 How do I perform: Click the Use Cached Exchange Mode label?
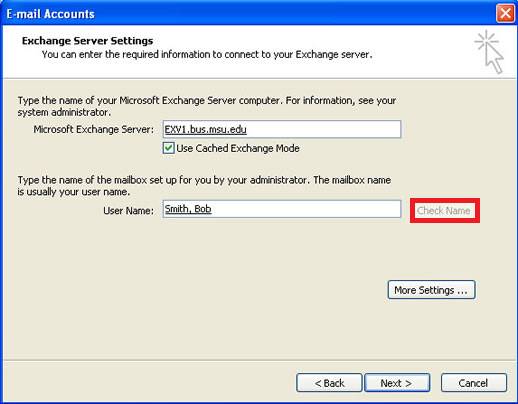click(x=238, y=148)
